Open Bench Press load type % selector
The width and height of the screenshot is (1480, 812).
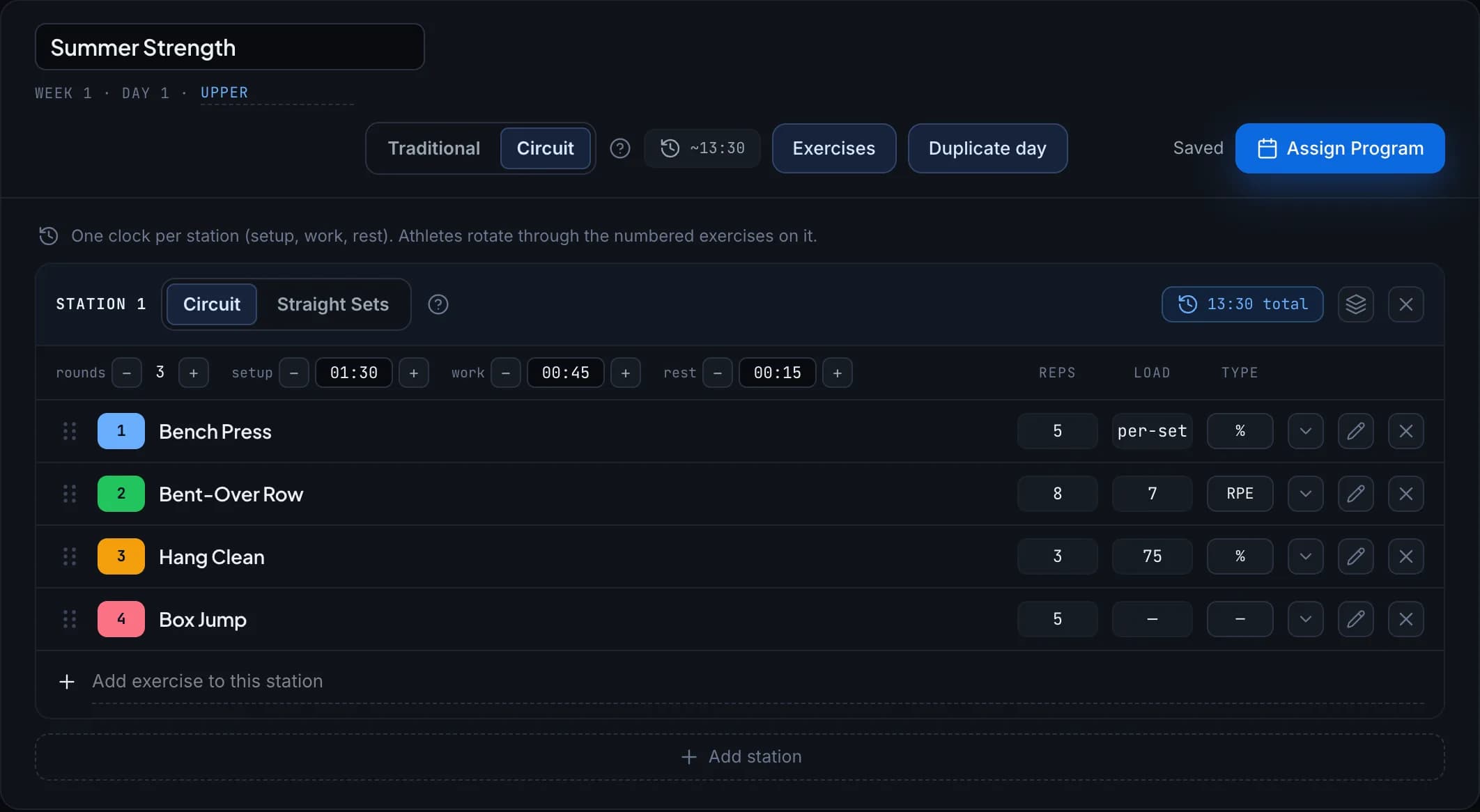[1240, 431]
